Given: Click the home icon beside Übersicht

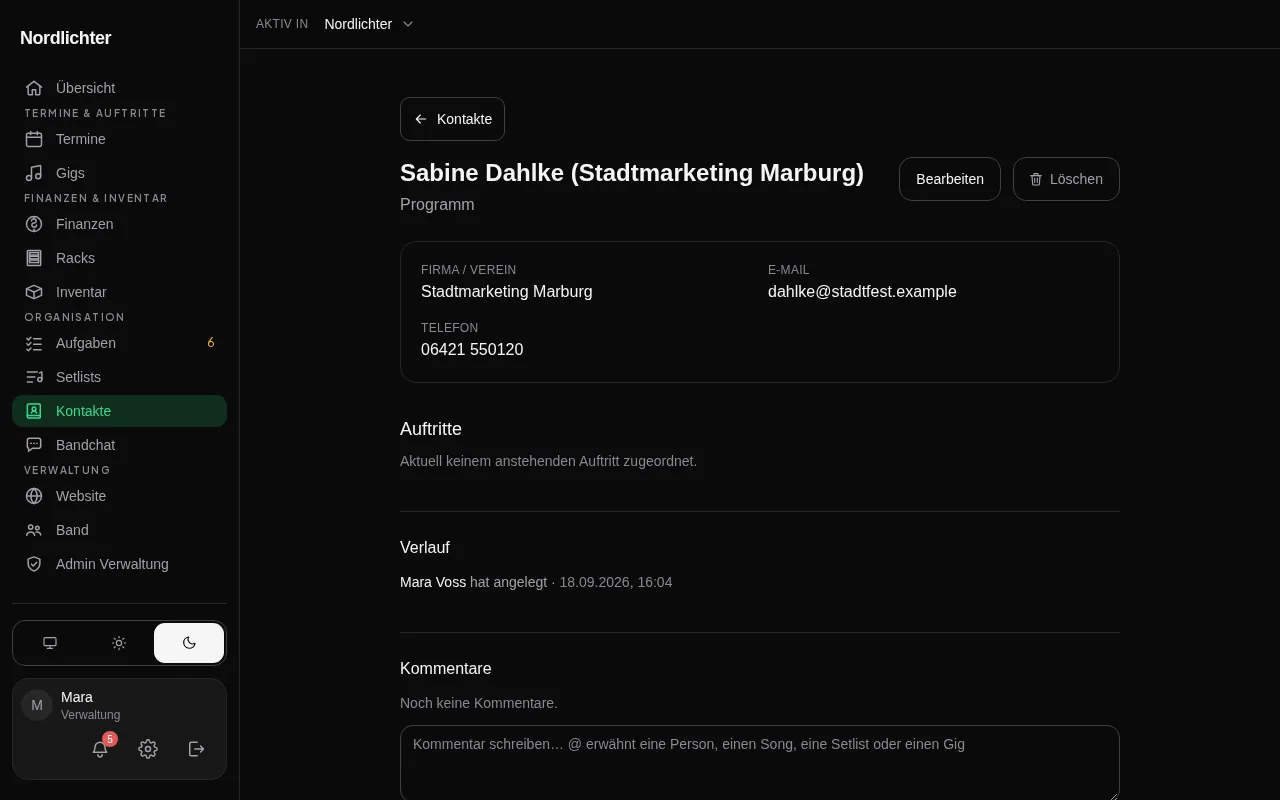Looking at the screenshot, I should pyautogui.click(x=34, y=88).
